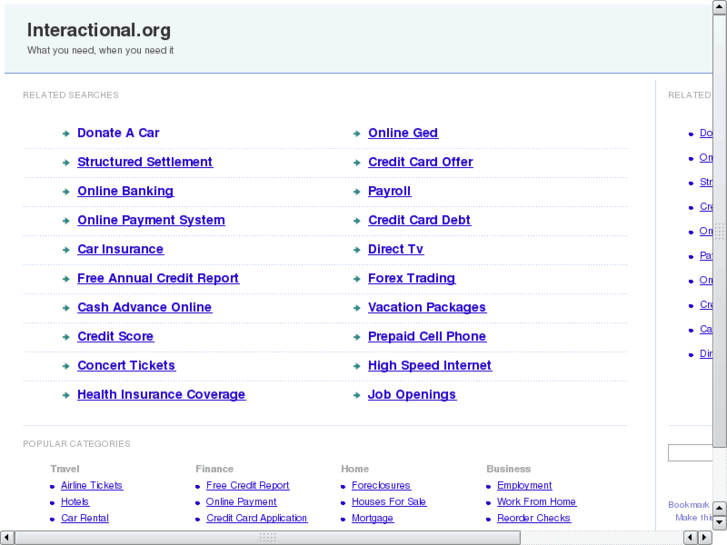This screenshot has width=727, height=545.
Task: Click Credit Card Offer link
Action: point(421,162)
